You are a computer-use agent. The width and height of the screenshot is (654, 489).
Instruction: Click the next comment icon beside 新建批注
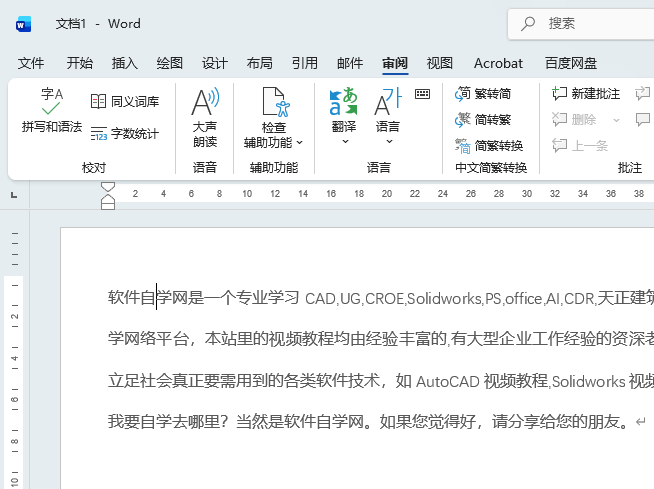[643, 93]
